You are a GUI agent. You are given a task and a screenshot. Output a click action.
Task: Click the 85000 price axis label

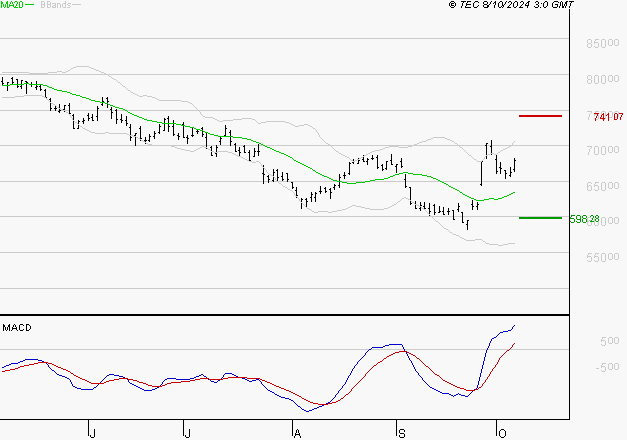coord(603,43)
